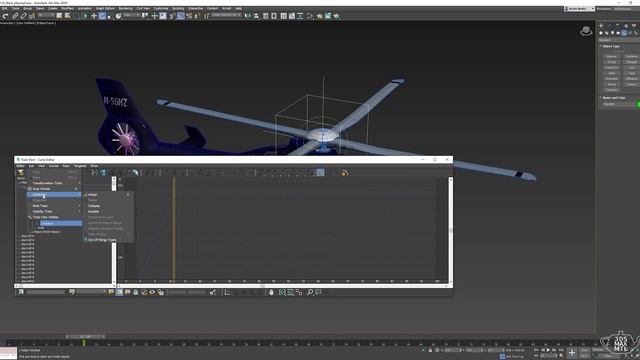Viewport: 640px width, 360px height.
Task: Toggle Set Key mode
Action: coord(584,356)
